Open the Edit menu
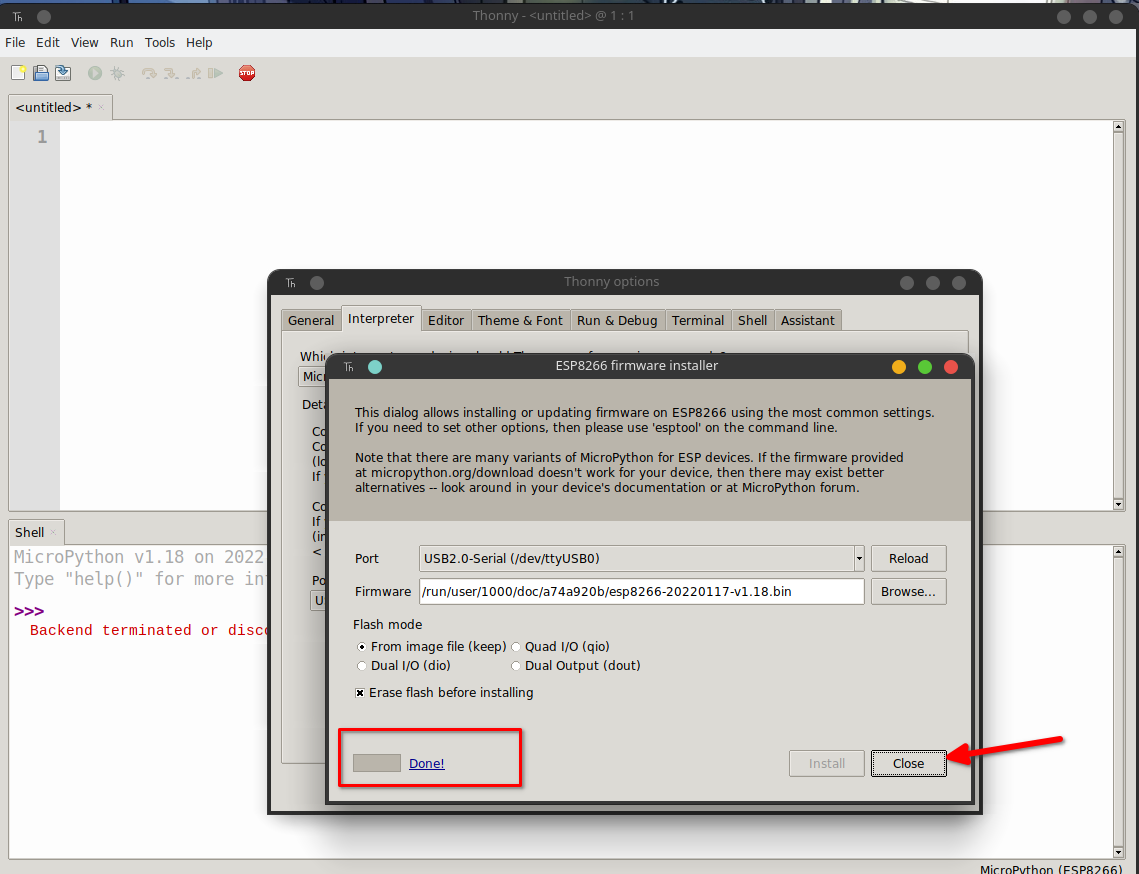The width and height of the screenshot is (1139, 874). pos(48,42)
